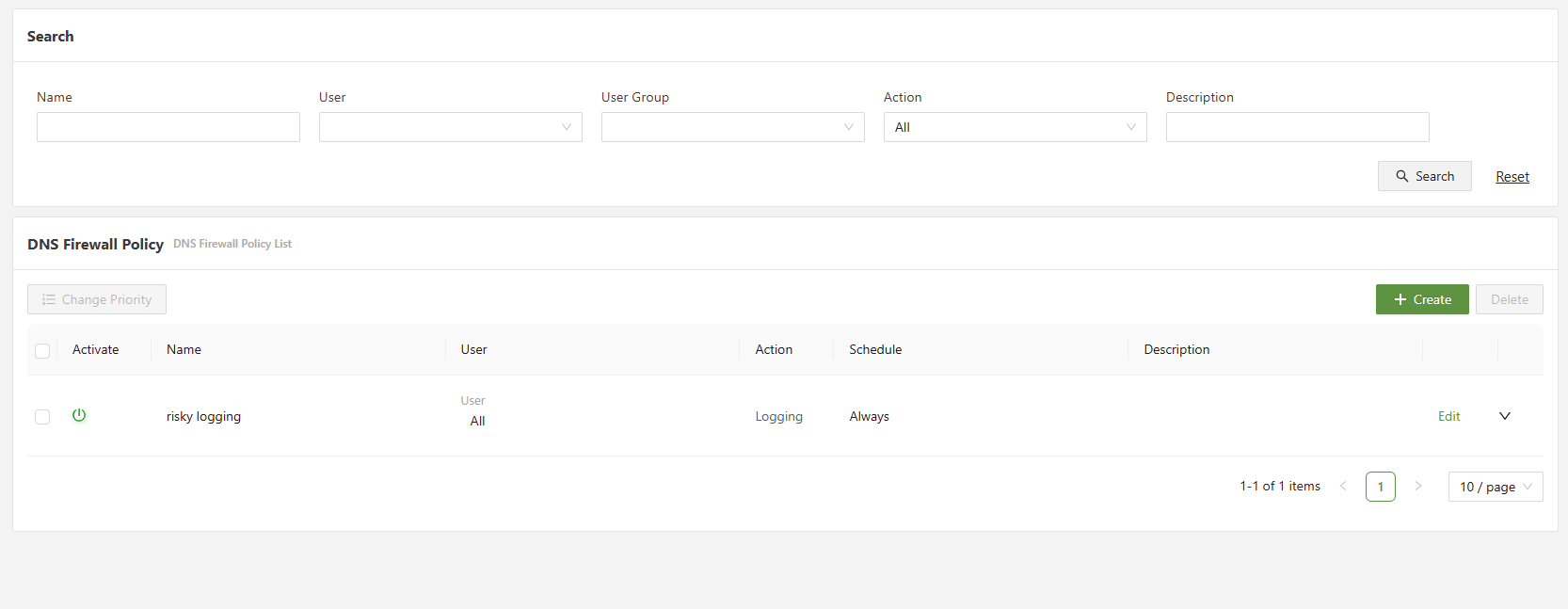Focus the Description search input field
Screen dimensions: 1568x609
click(1297, 127)
